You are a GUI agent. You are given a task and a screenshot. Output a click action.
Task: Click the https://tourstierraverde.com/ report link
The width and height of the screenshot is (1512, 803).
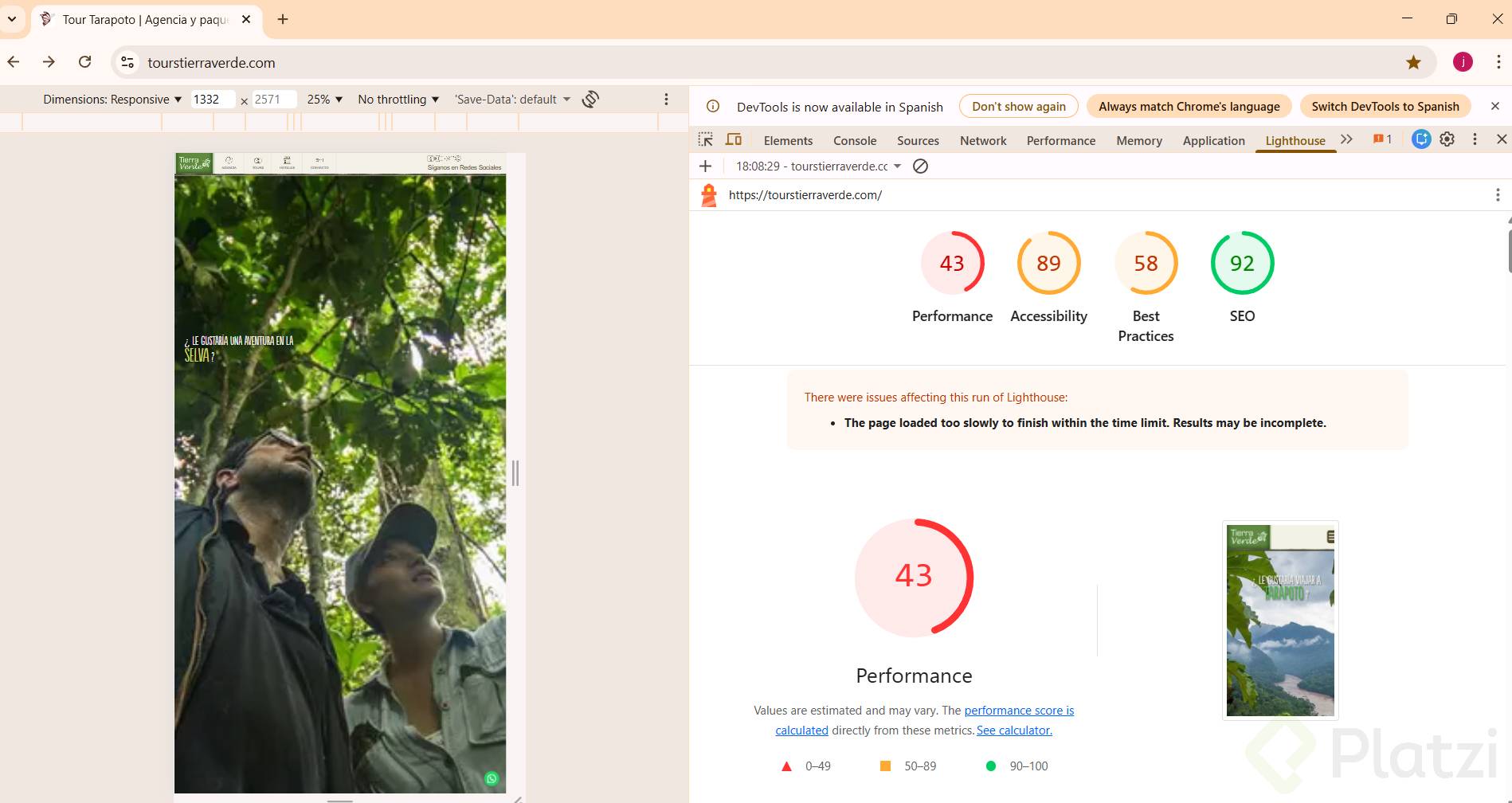click(805, 195)
